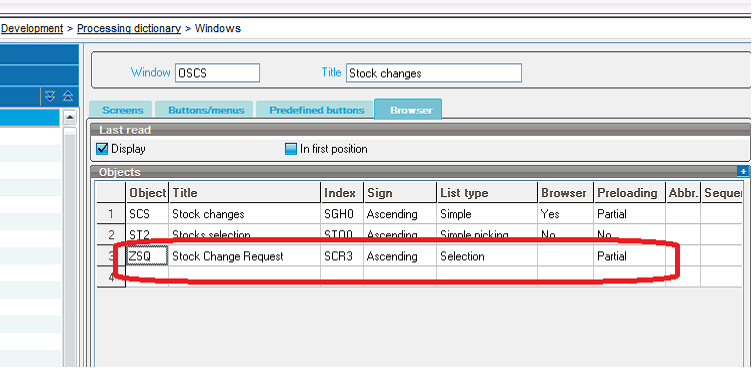Viewport: 755px width, 368px height.
Task: Select the ZSQ object cell
Action: pyautogui.click(x=147, y=256)
